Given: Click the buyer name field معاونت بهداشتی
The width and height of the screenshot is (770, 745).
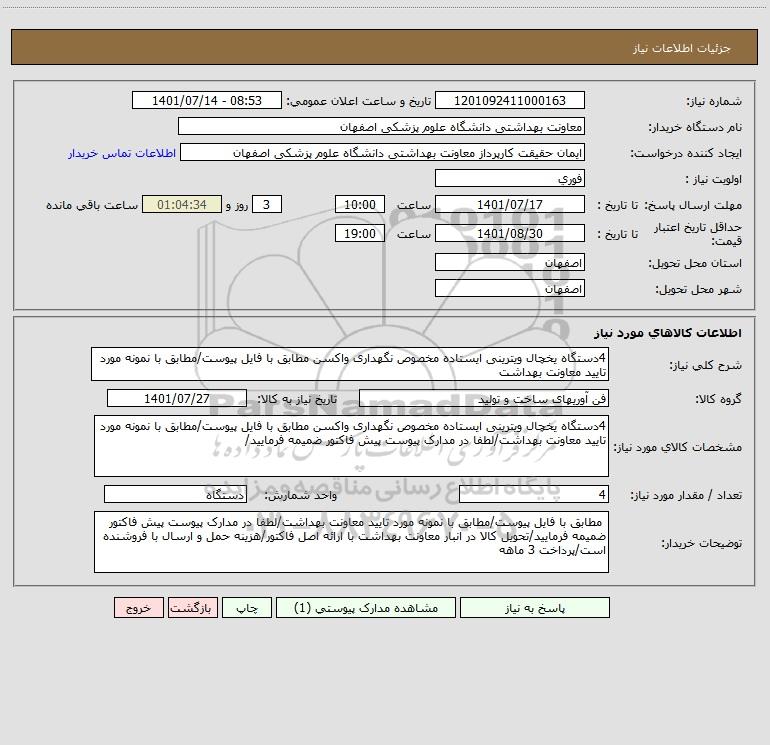Looking at the screenshot, I should pos(381,126).
